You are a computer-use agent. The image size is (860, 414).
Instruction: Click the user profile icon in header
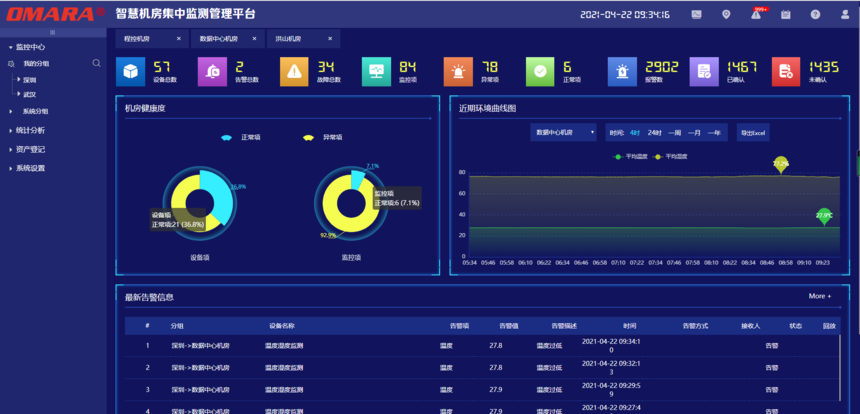843,14
